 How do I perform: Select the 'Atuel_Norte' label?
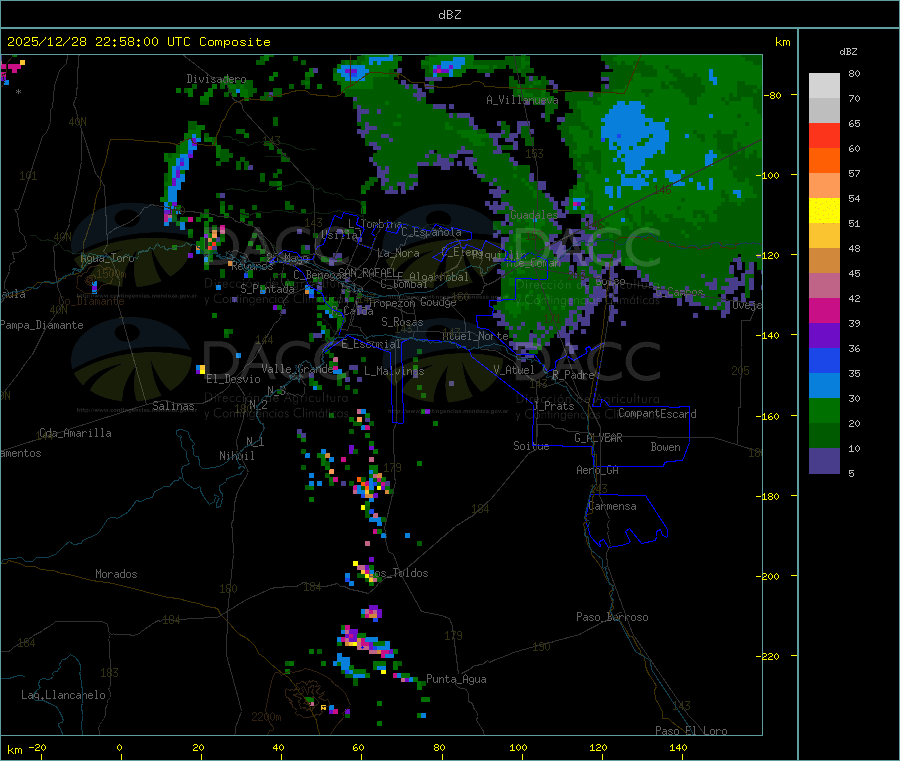(x=475, y=336)
